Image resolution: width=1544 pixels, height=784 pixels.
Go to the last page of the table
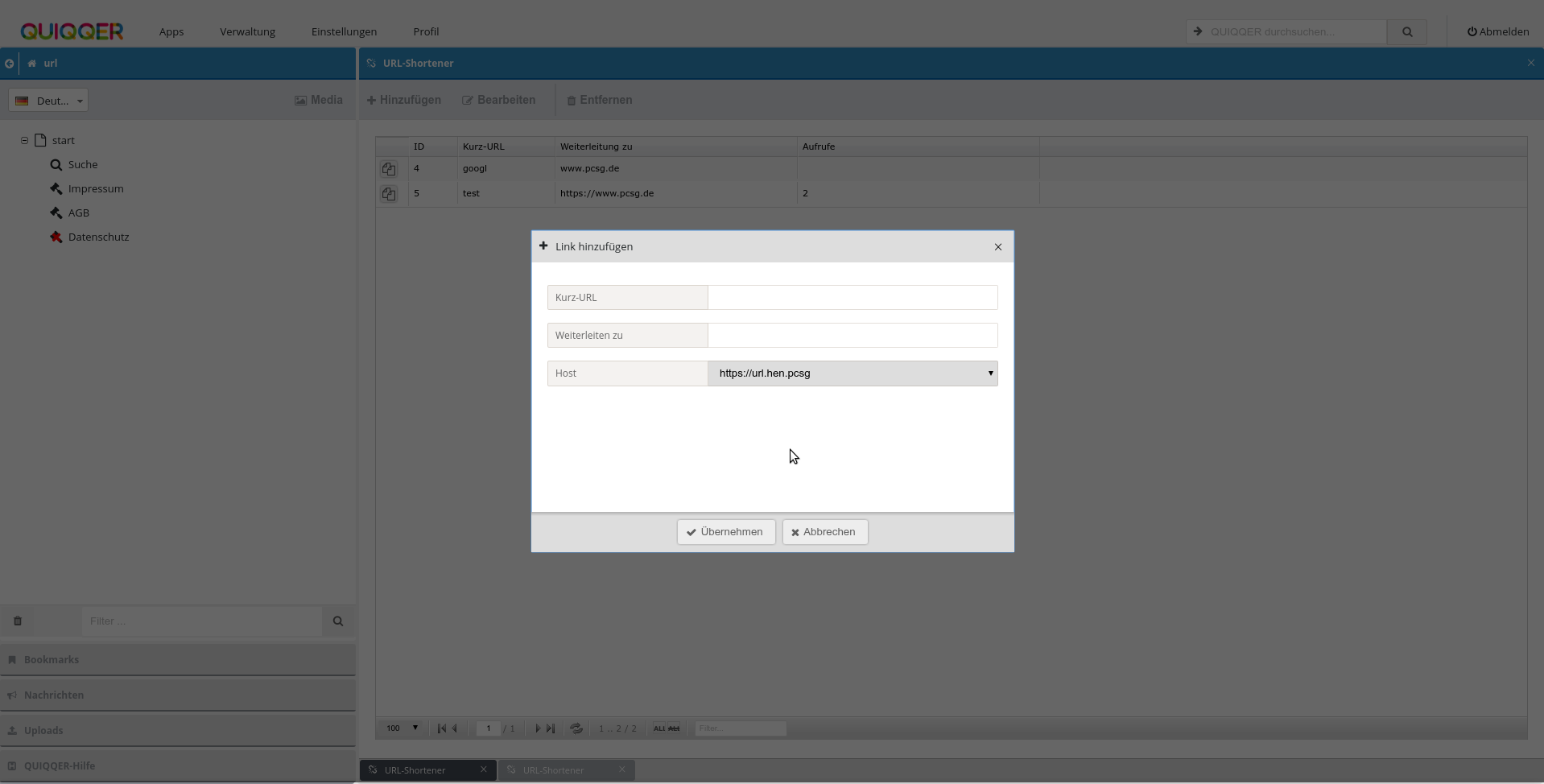click(551, 728)
